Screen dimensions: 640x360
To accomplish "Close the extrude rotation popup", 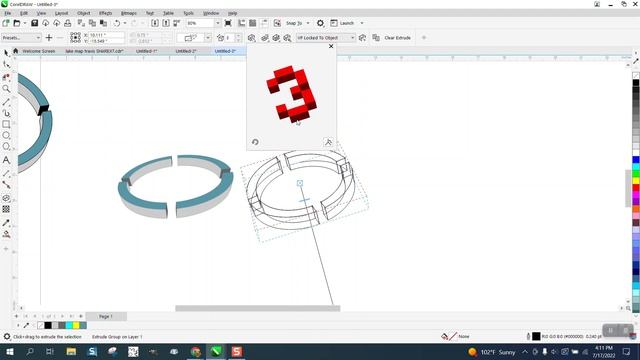I will 331,47.
